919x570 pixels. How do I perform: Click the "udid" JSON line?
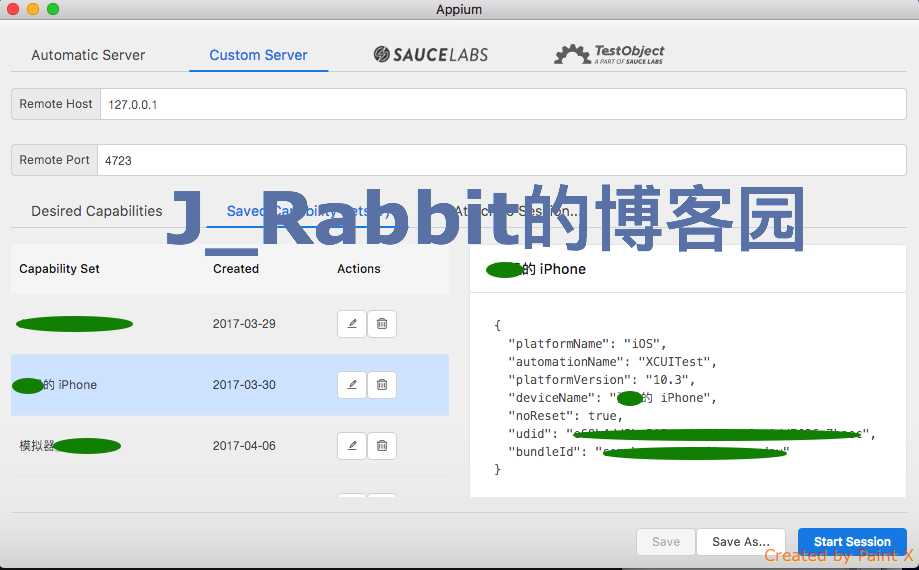(692, 434)
